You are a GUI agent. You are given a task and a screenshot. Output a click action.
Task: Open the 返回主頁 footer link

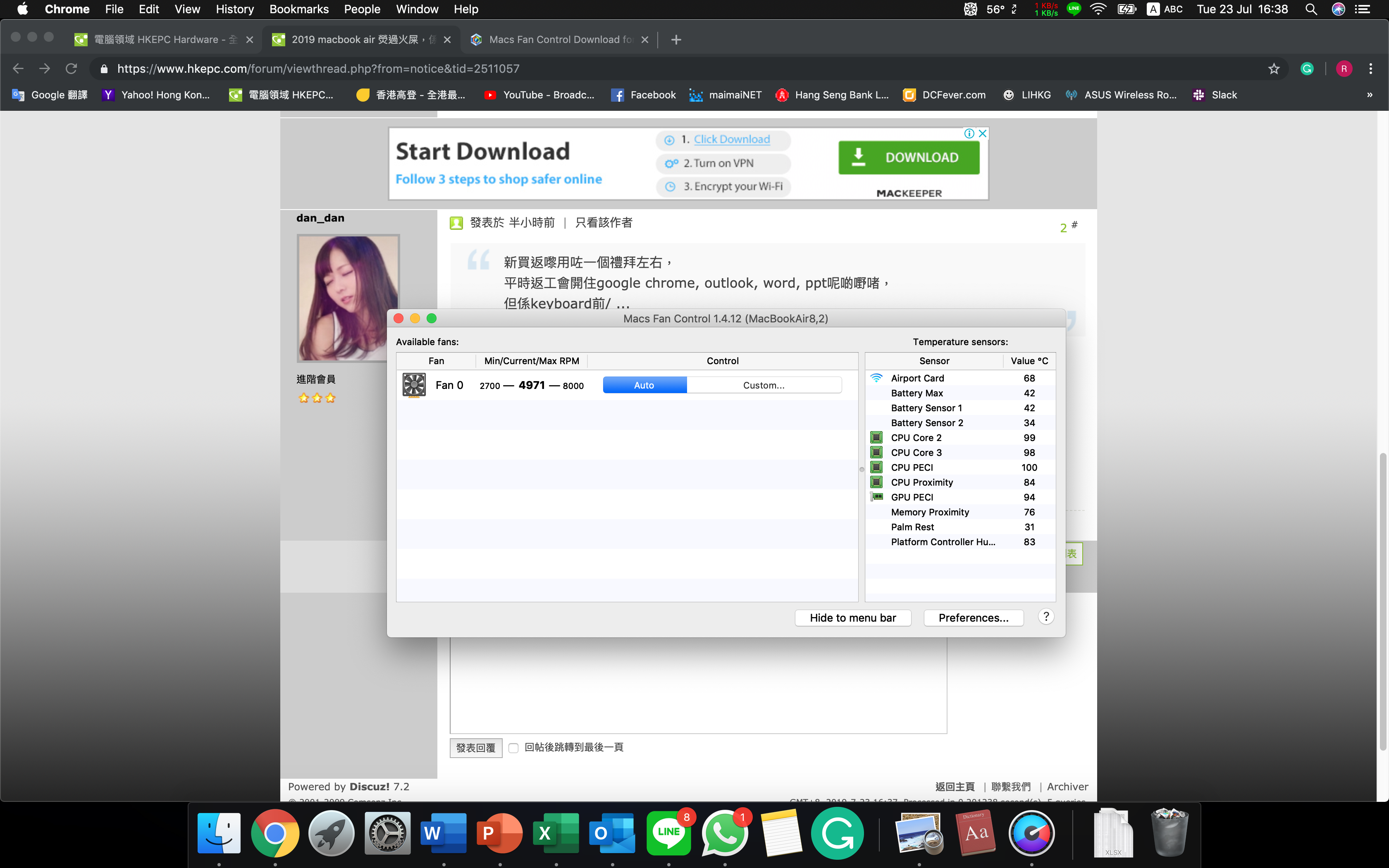(x=955, y=787)
